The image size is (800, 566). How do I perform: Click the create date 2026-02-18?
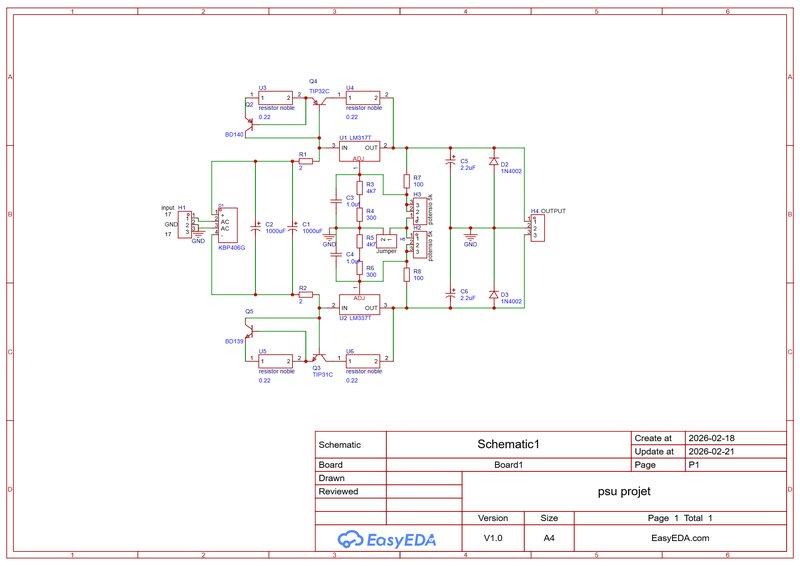[711, 438]
